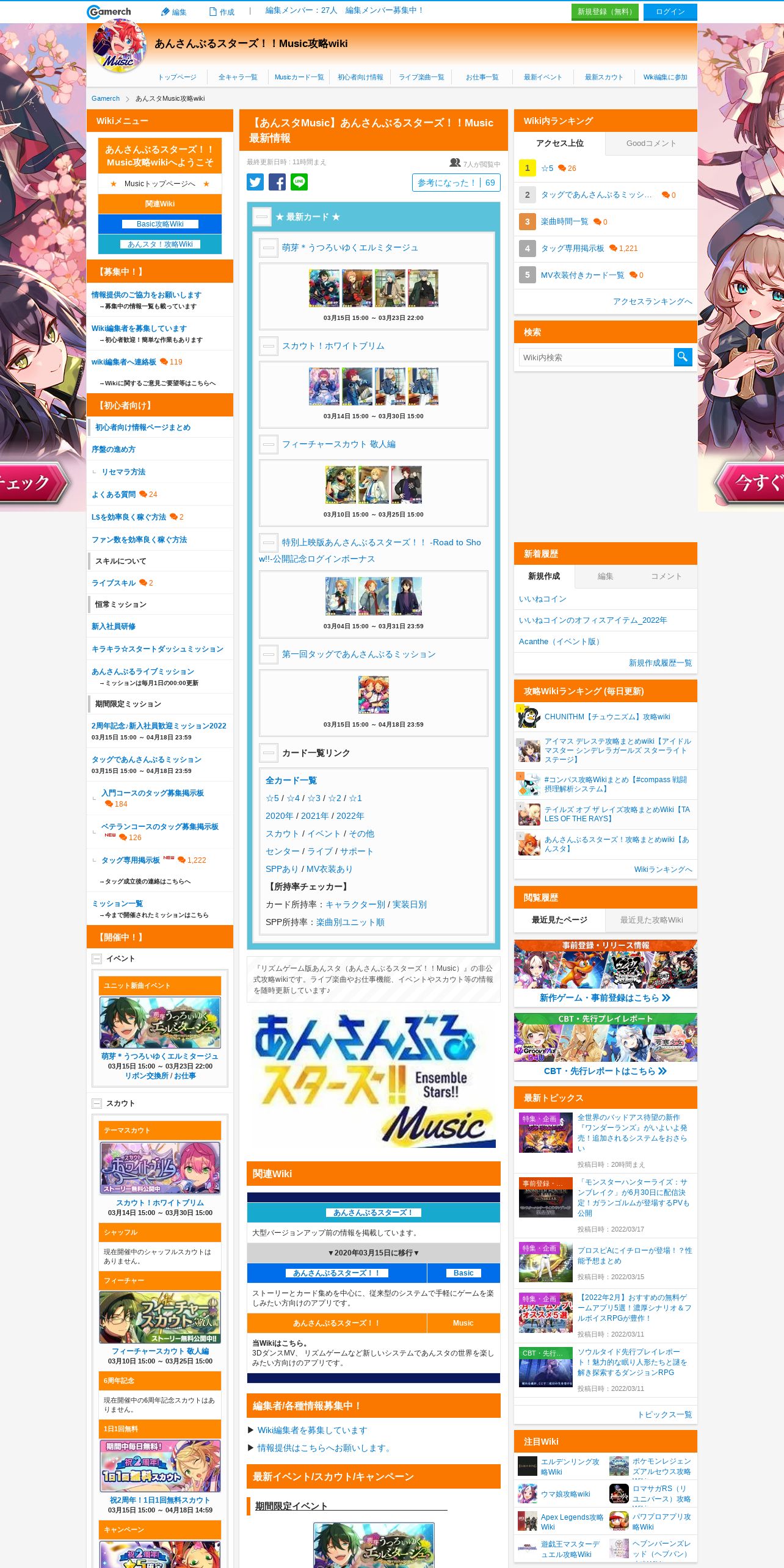Share the page via LINE icon
Image resolution: width=784 pixels, height=1568 pixels.
[x=299, y=182]
